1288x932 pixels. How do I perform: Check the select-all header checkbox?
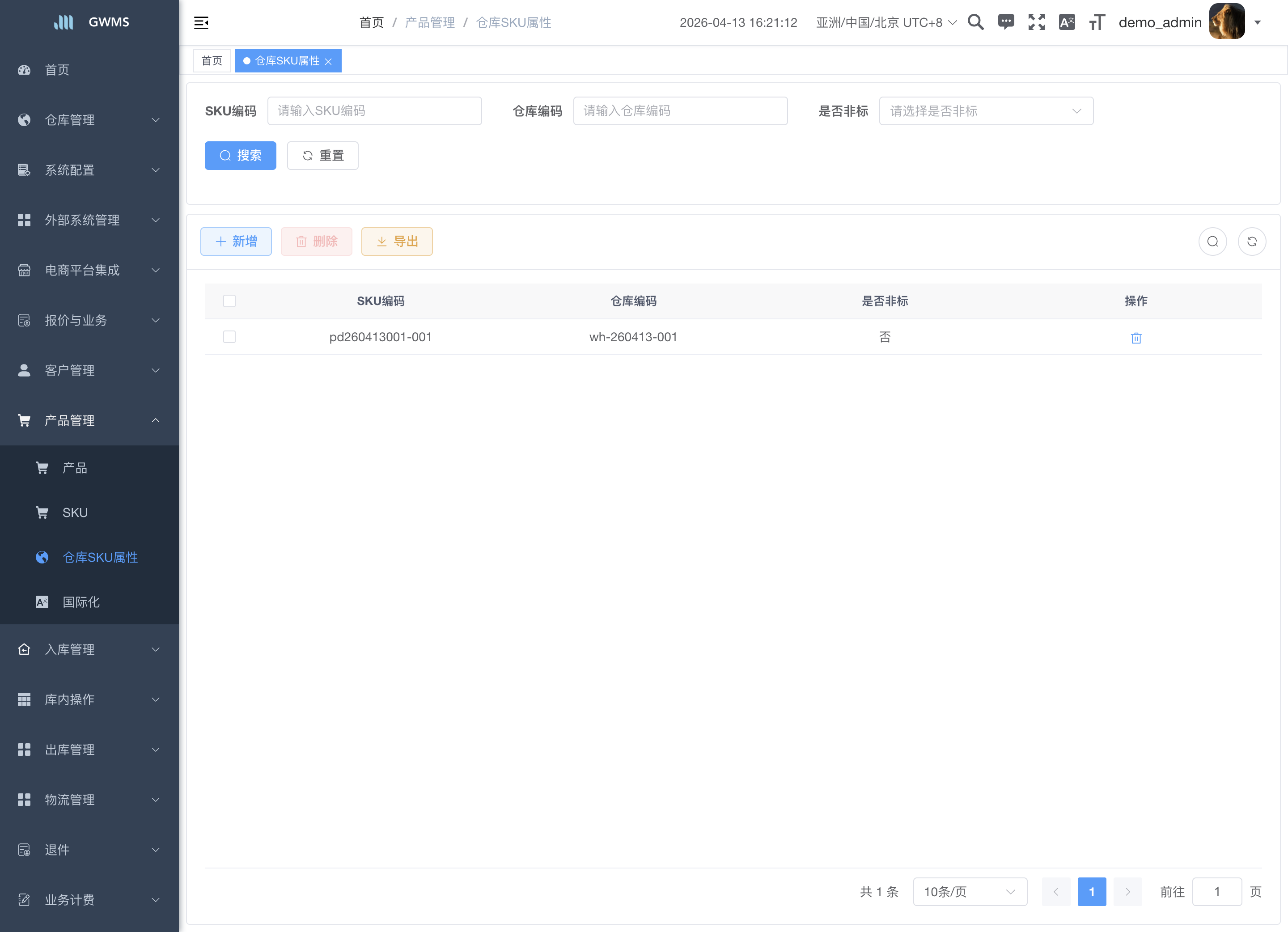229,301
